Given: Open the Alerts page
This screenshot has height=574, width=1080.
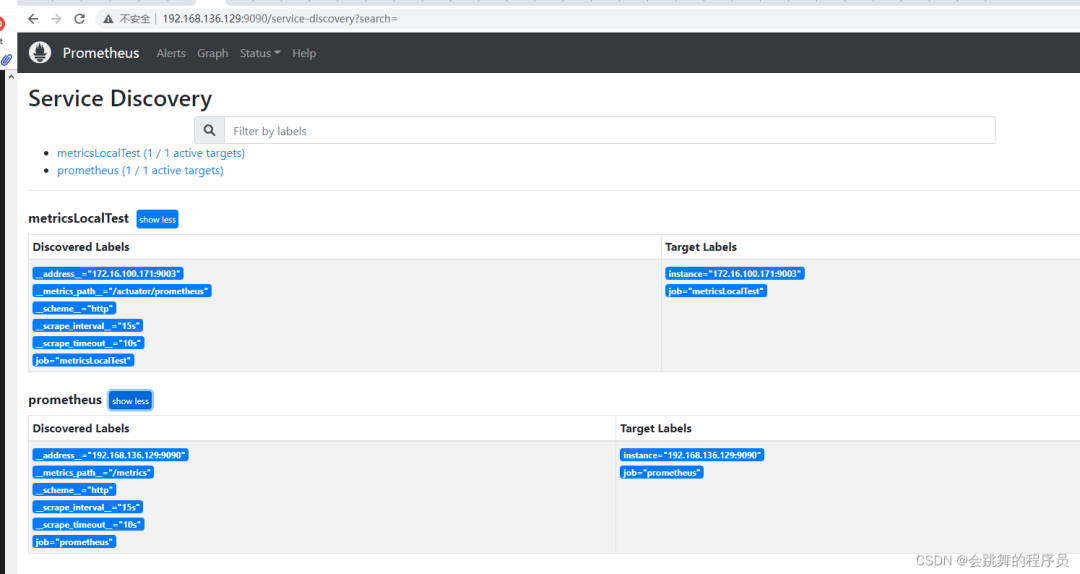Looking at the screenshot, I should coord(171,53).
